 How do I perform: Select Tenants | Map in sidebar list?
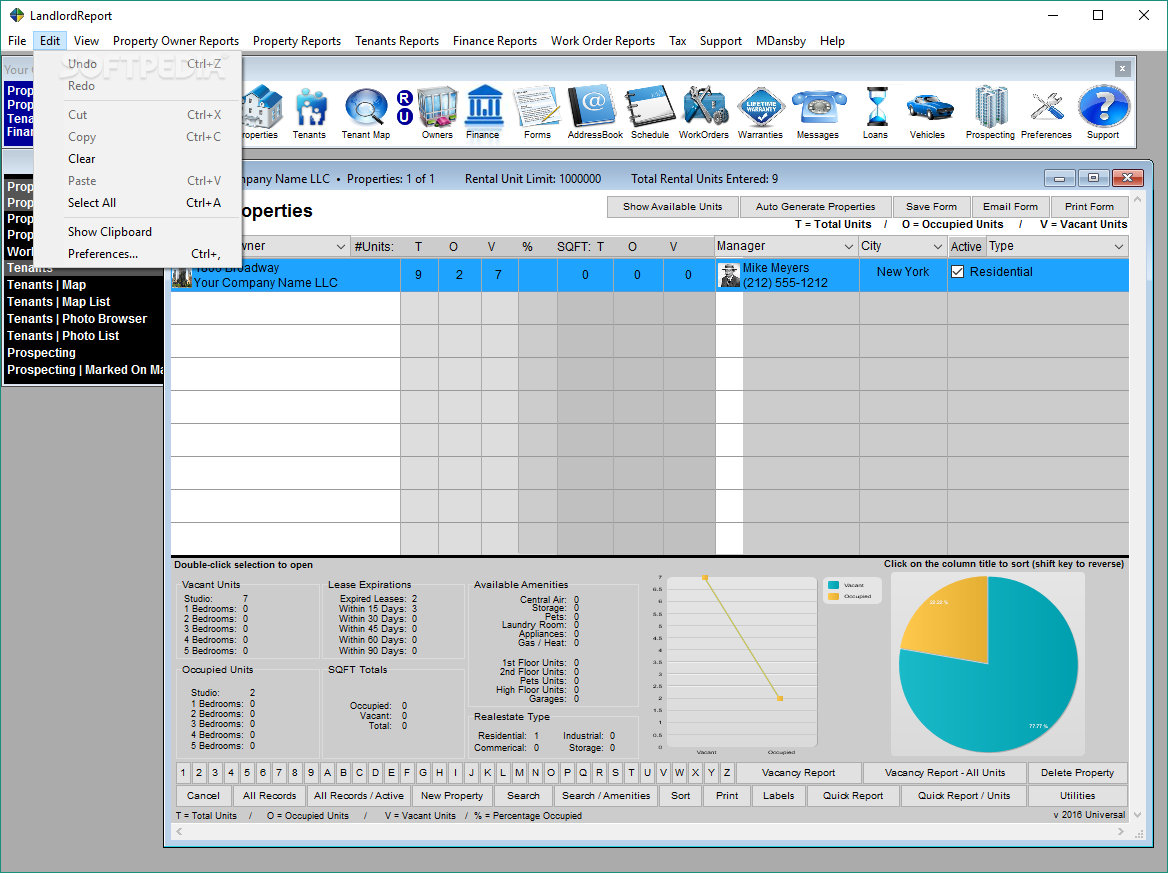(x=46, y=285)
